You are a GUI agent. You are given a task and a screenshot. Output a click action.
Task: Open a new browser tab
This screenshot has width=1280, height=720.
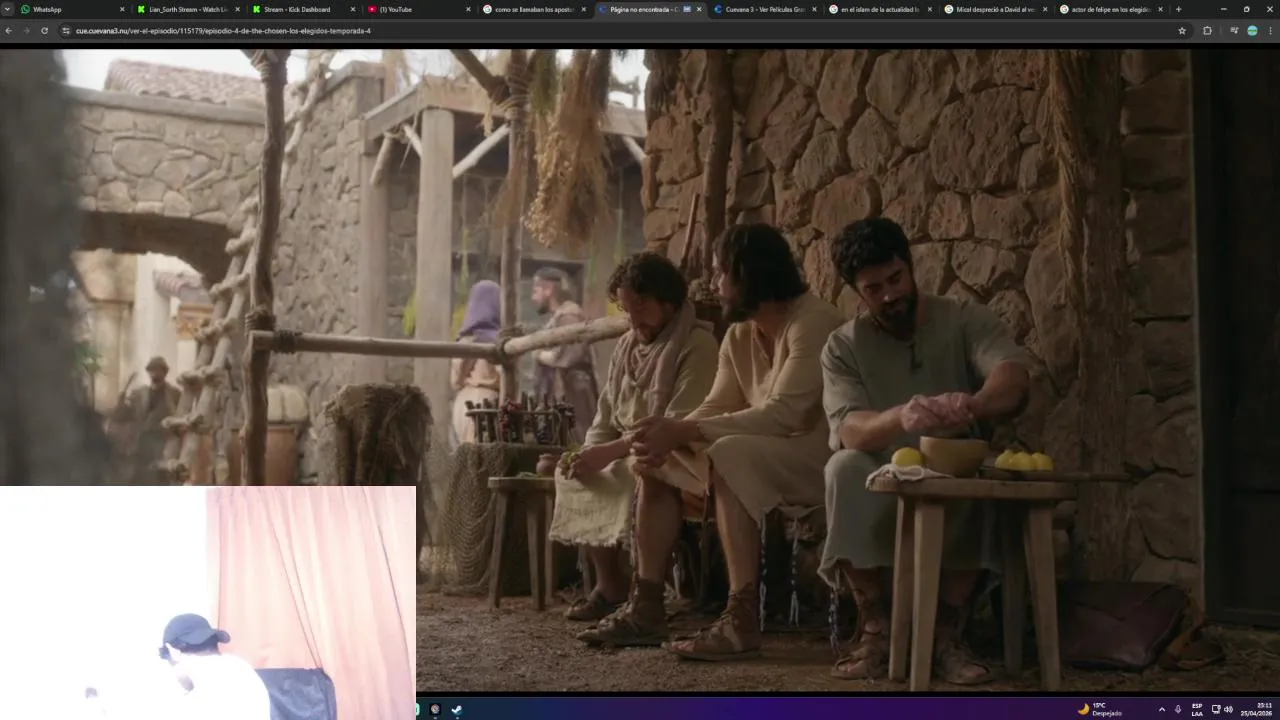(x=1178, y=9)
